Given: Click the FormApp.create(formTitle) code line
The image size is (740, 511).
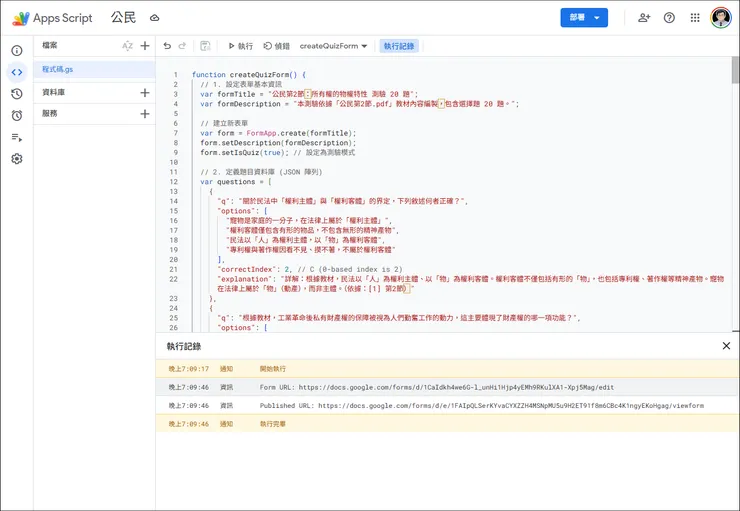Looking at the screenshot, I should [278, 133].
